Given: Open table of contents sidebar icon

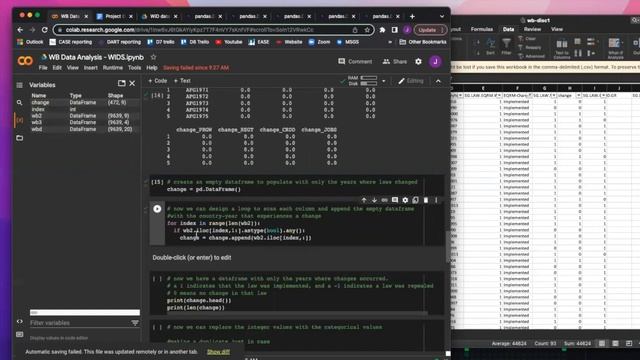Looking at the screenshot, I should 20,85.
